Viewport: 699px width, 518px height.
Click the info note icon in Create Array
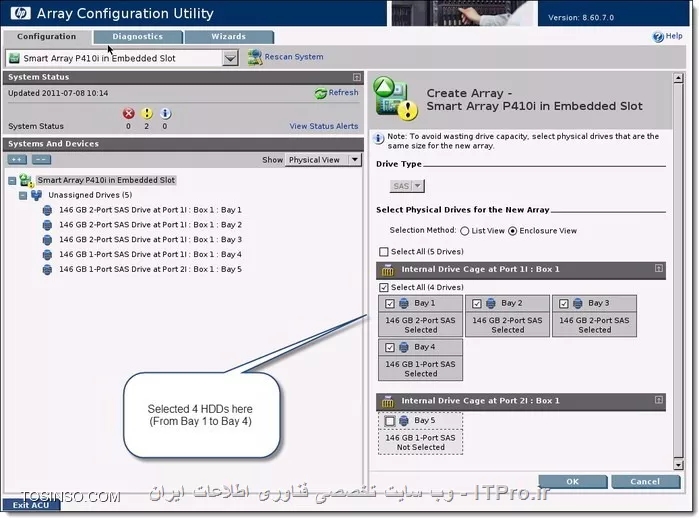pos(378,138)
